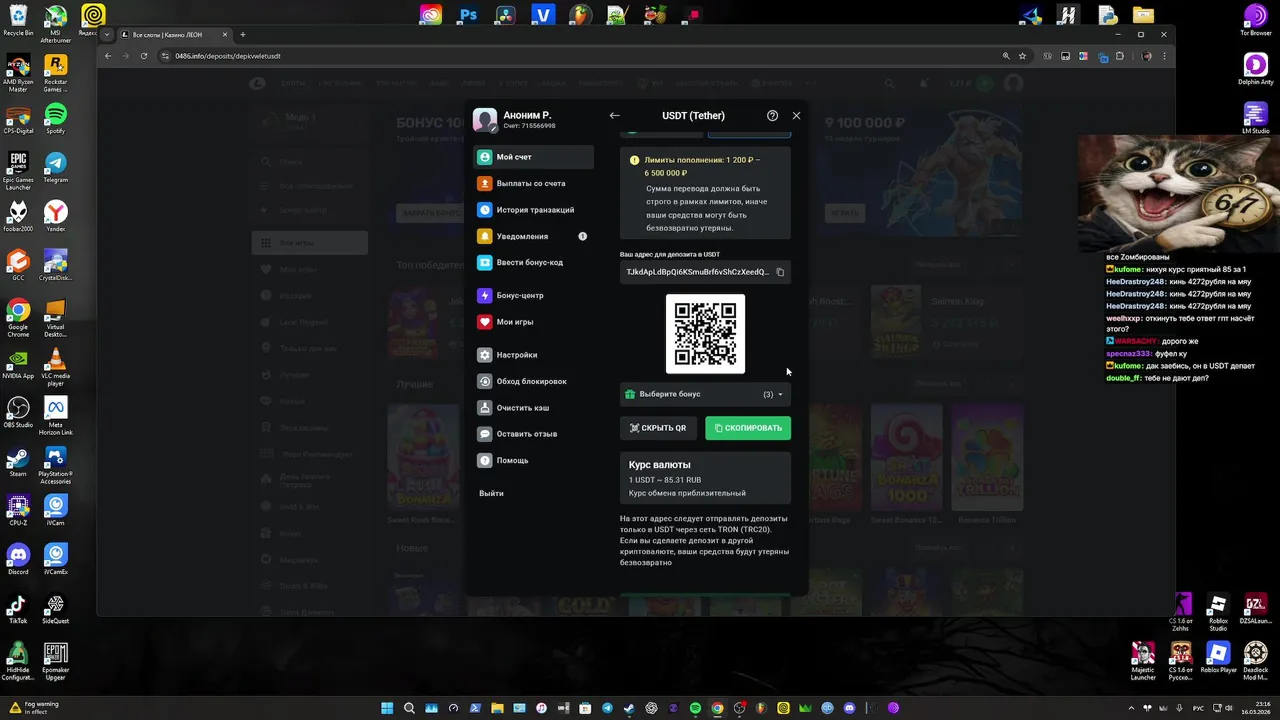Open История транзакций menu item
The image size is (1280, 720).
click(x=533, y=210)
